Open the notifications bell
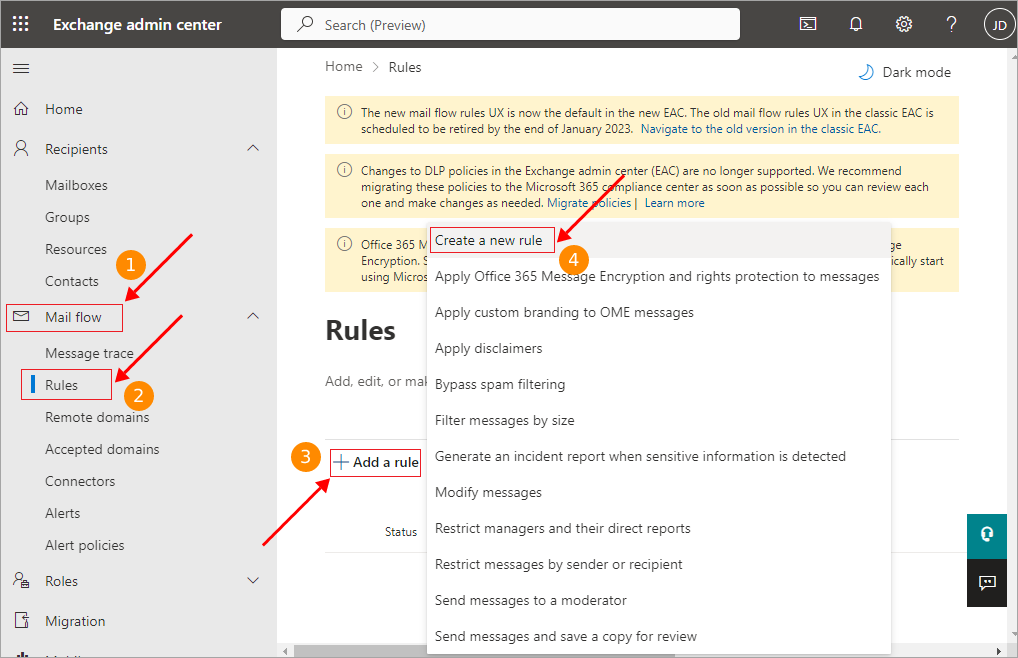This screenshot has width=1018, height=658. 856,25
